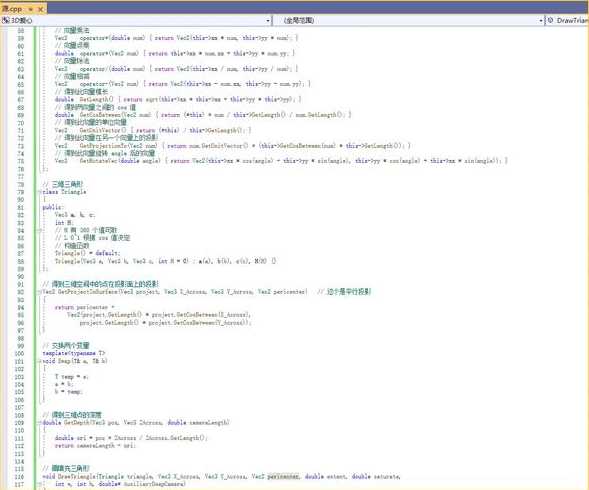Click the b = temp; line
This screenshot has height=490, width=589.
click(x=68, y=392)
